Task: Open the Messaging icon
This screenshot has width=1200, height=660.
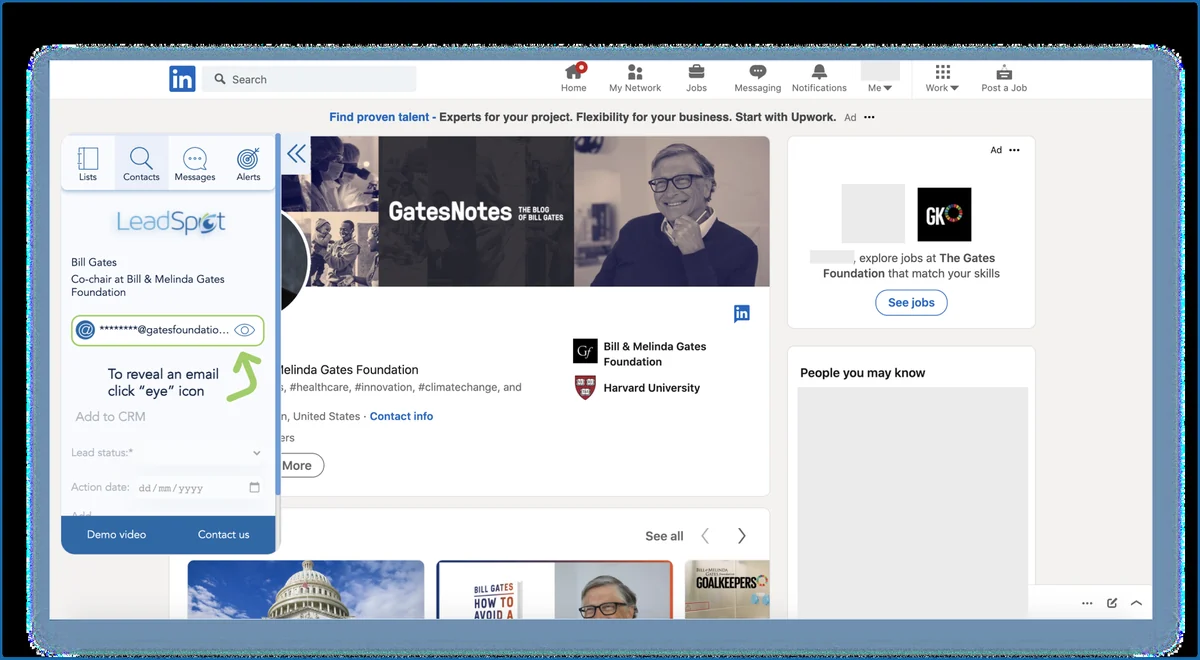Action: tap(758, 72)
